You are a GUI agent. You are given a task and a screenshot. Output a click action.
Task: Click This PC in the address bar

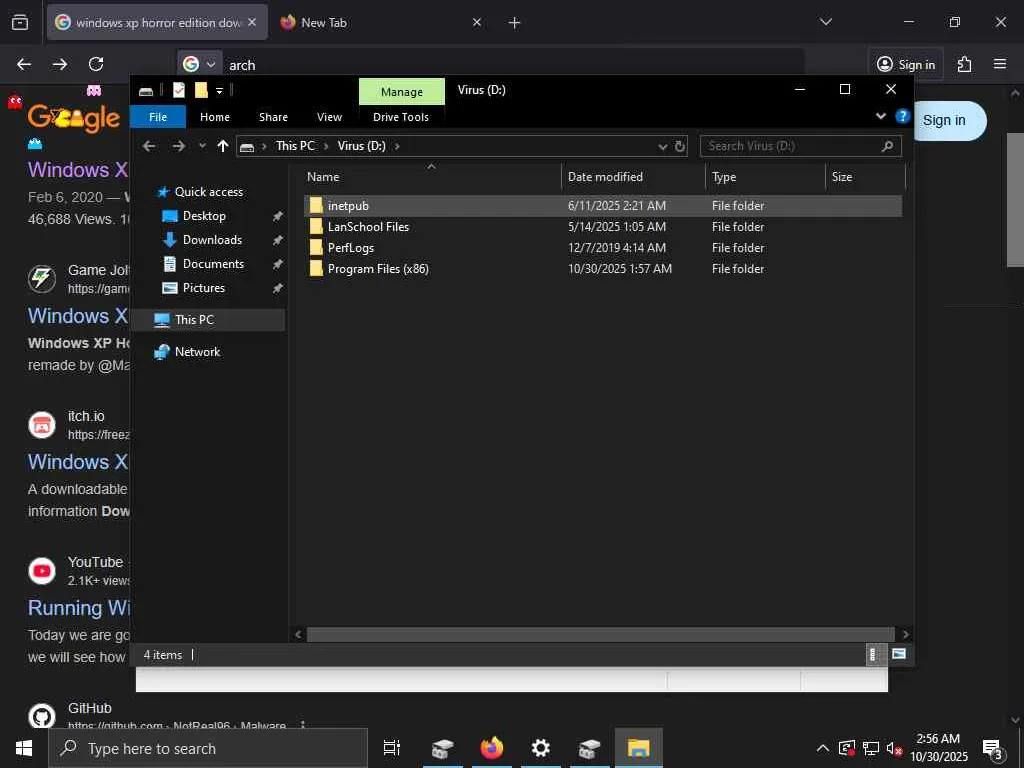[295, 146]
